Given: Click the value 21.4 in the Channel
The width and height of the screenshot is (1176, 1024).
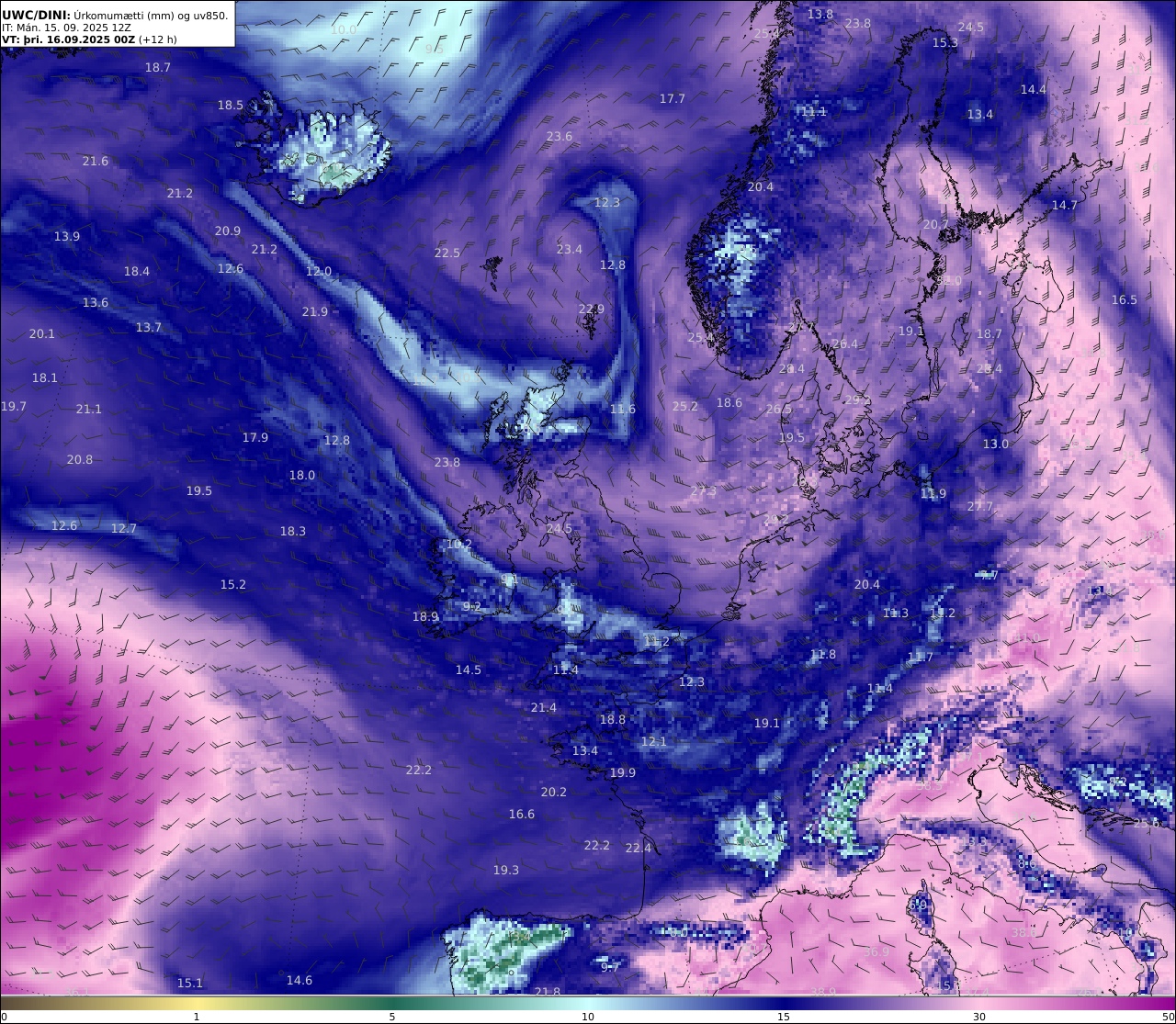Looking at the screenshot, I should point(544,708).
